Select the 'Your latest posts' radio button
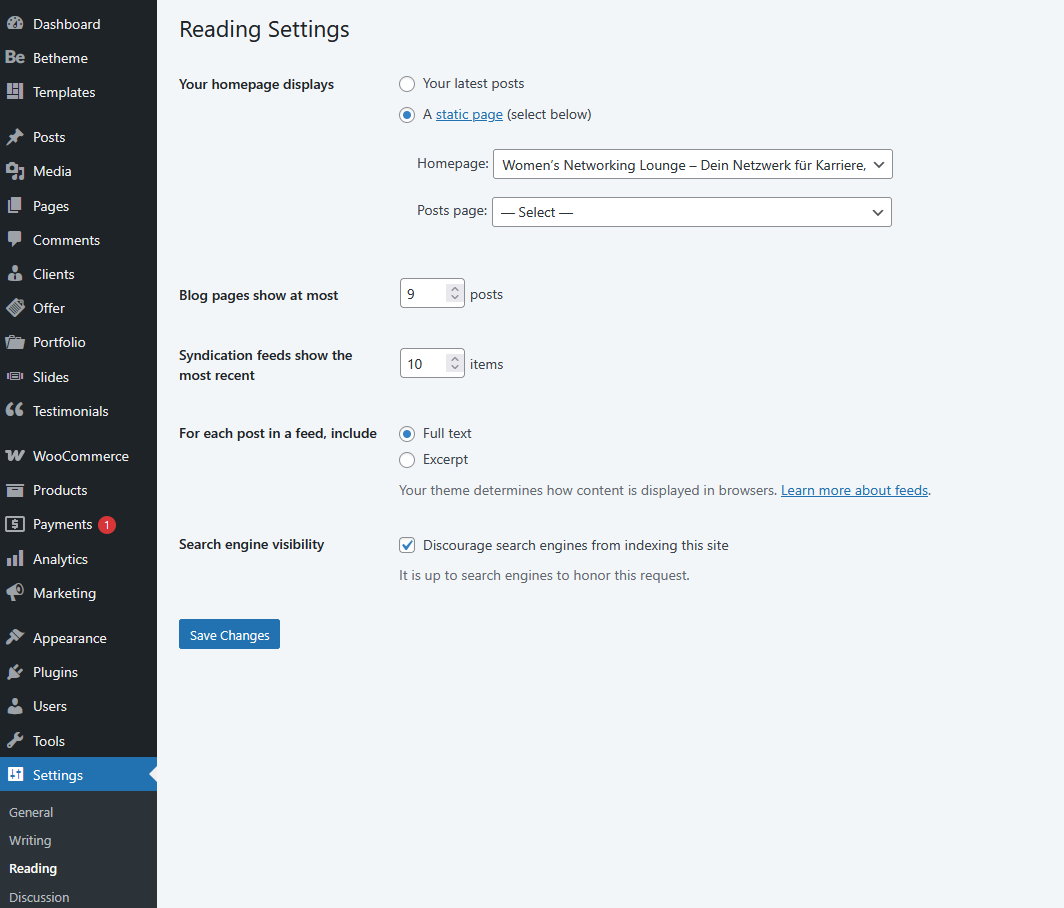Screen dimensions: 1064x908 coord(407,84)
